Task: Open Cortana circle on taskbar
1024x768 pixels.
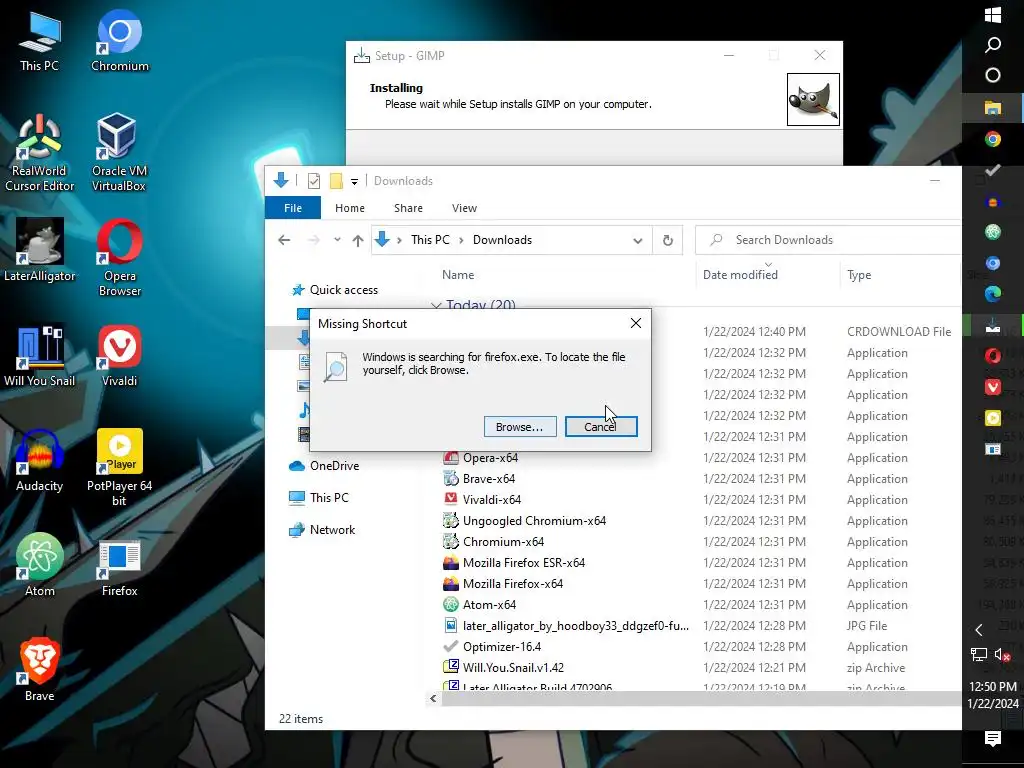Action: tap(993, 75)
